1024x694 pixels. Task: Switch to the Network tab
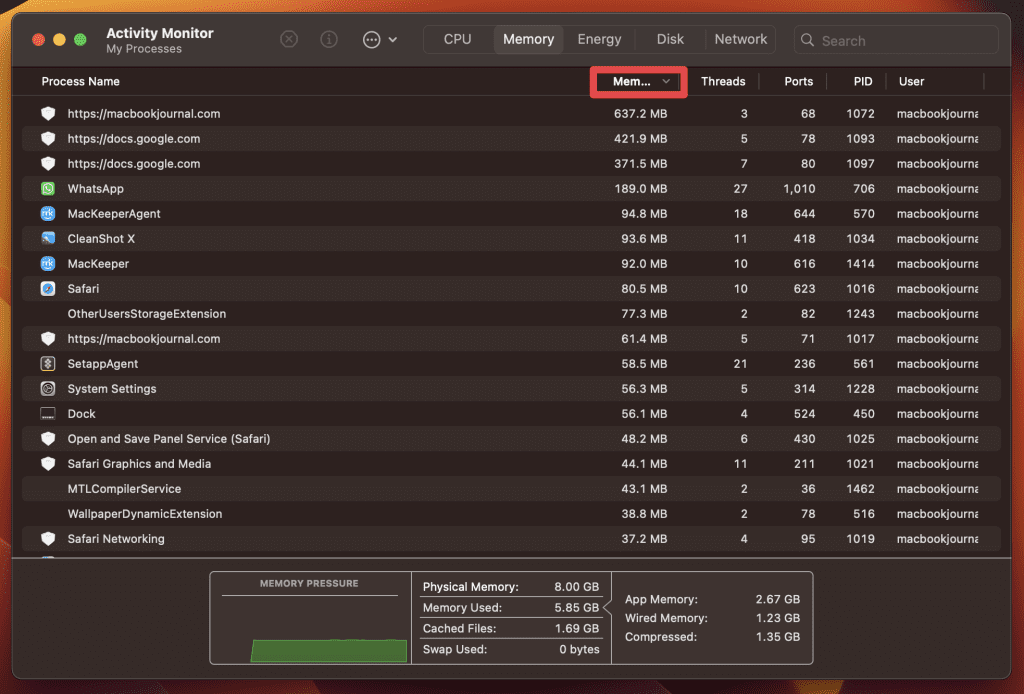[x=741, y=40]
